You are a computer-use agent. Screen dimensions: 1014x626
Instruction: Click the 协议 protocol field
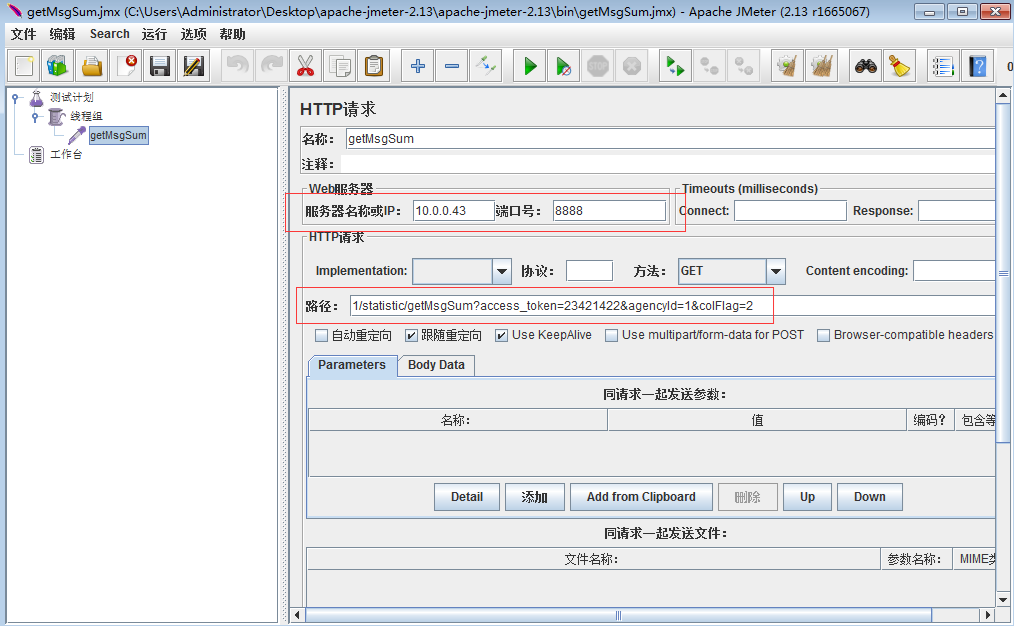[x=589, y=271]
